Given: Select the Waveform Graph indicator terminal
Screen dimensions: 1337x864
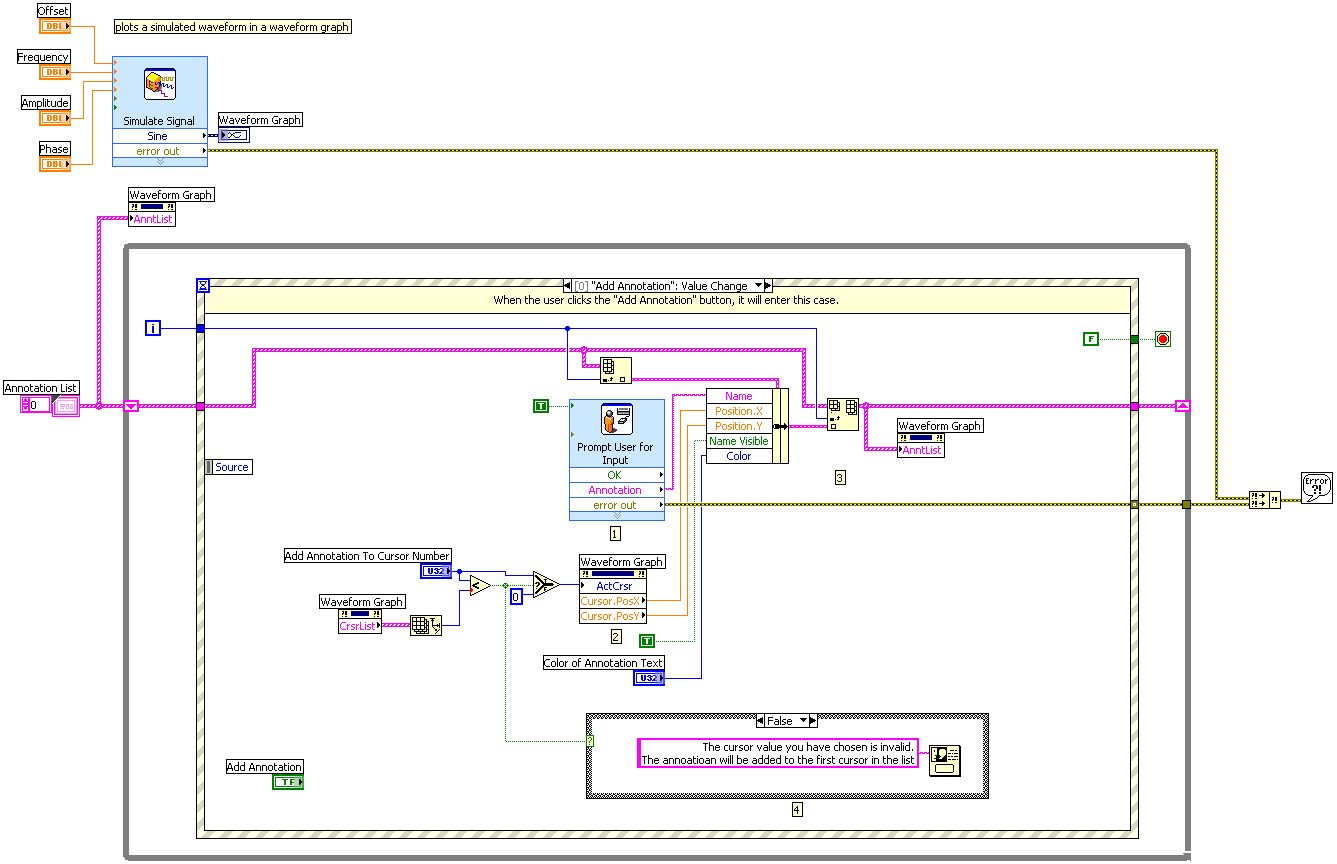Looking at the screenshot, I should 234,135.
